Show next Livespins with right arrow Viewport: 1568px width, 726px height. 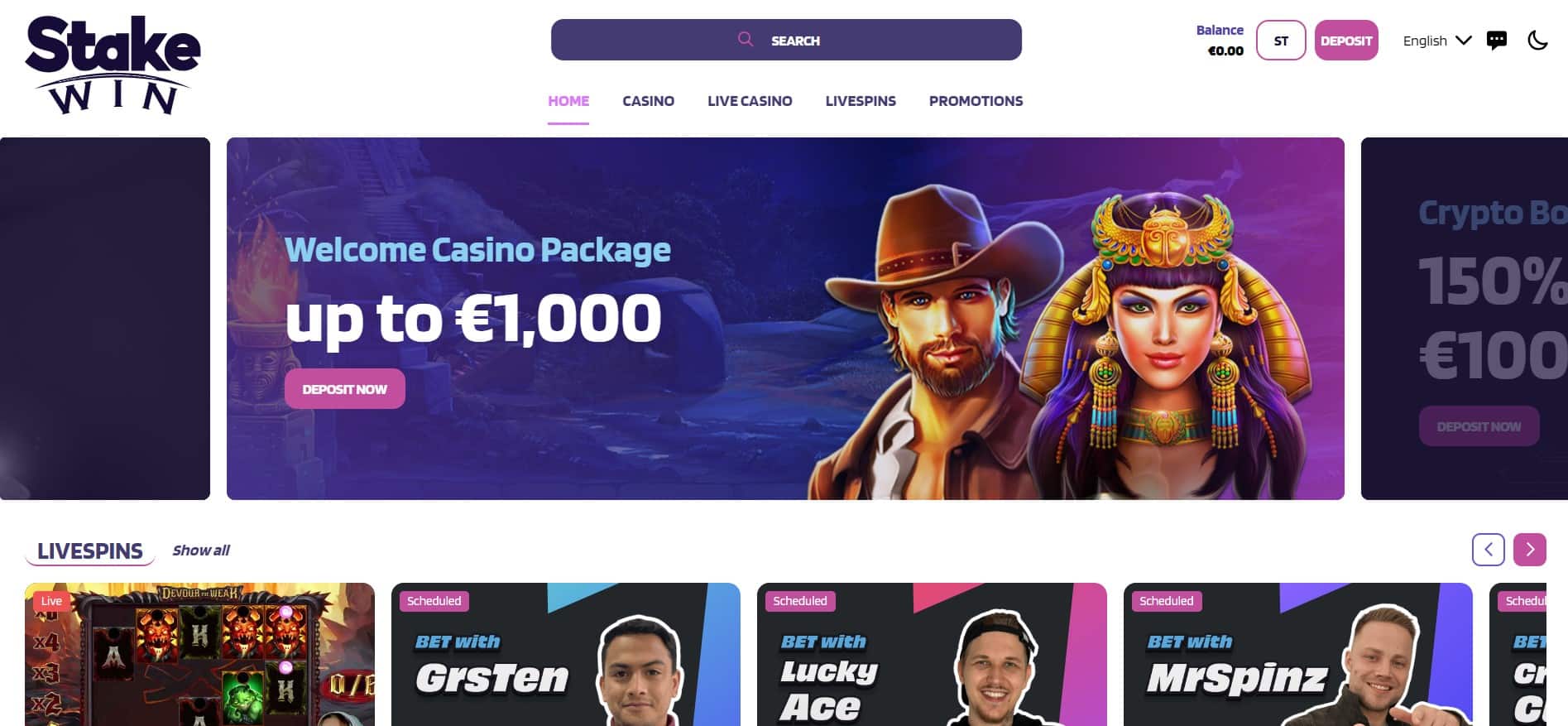[x=1529, y=550]
